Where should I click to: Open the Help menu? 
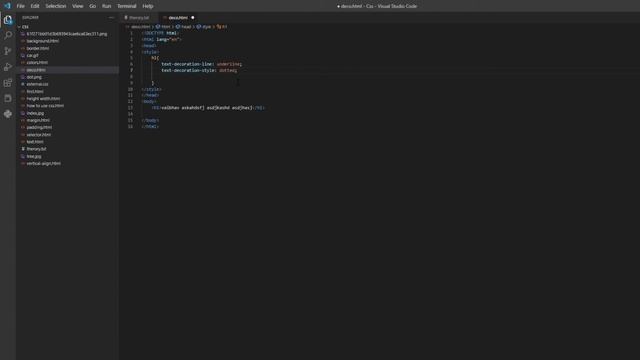[x=148, y=6]
